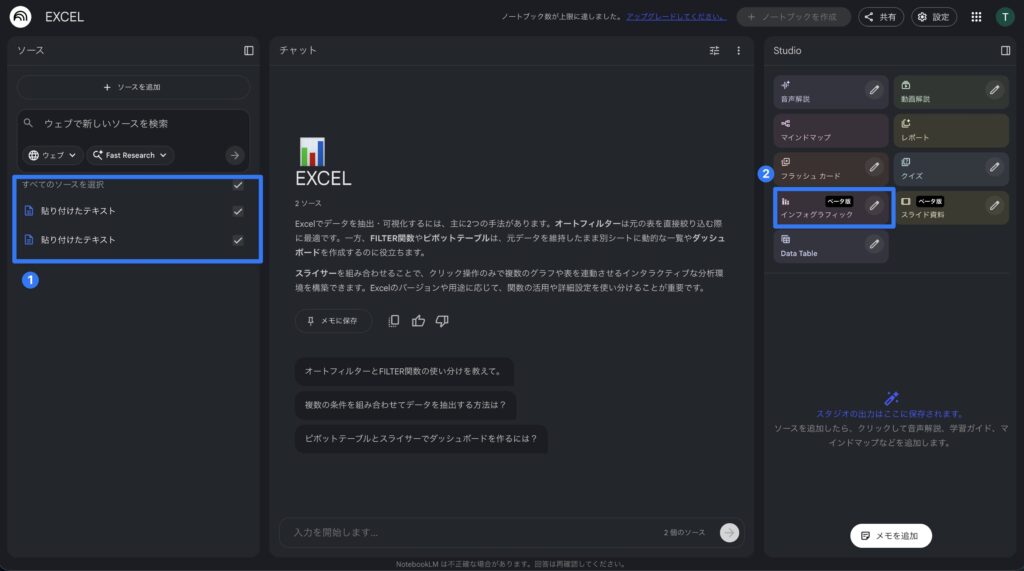
Task: Collapse the ソース panel with sidebar icon
Action: click(x=249, y=50)
